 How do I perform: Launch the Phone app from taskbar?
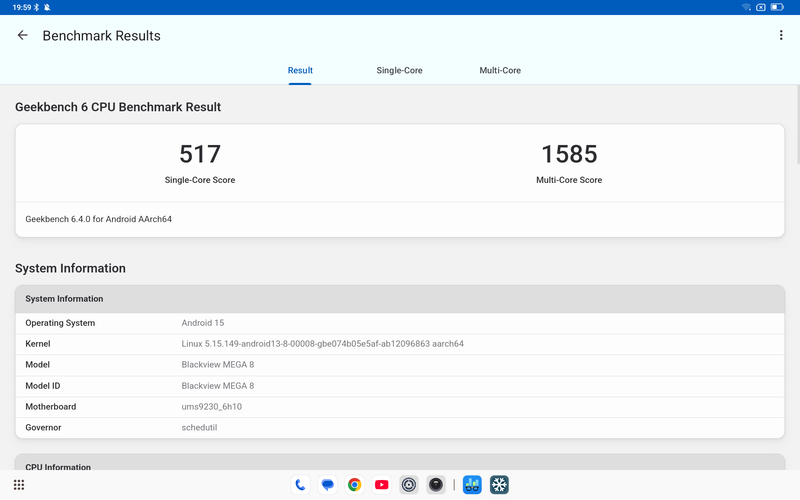pos(301,485)
